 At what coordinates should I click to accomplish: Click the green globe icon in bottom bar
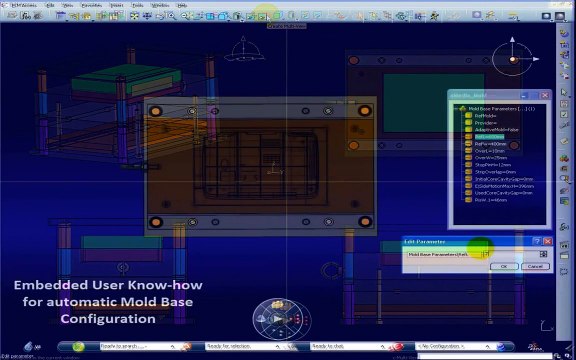pos(78,346)
